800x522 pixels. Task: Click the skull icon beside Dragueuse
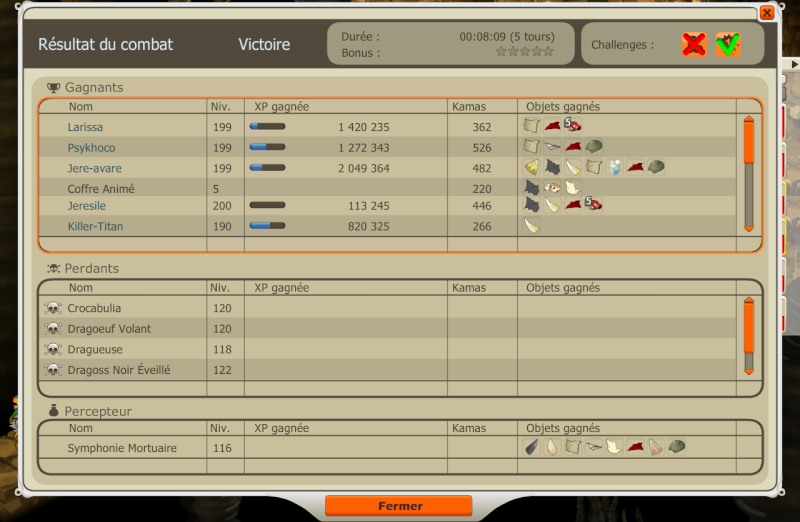[53, 349]
